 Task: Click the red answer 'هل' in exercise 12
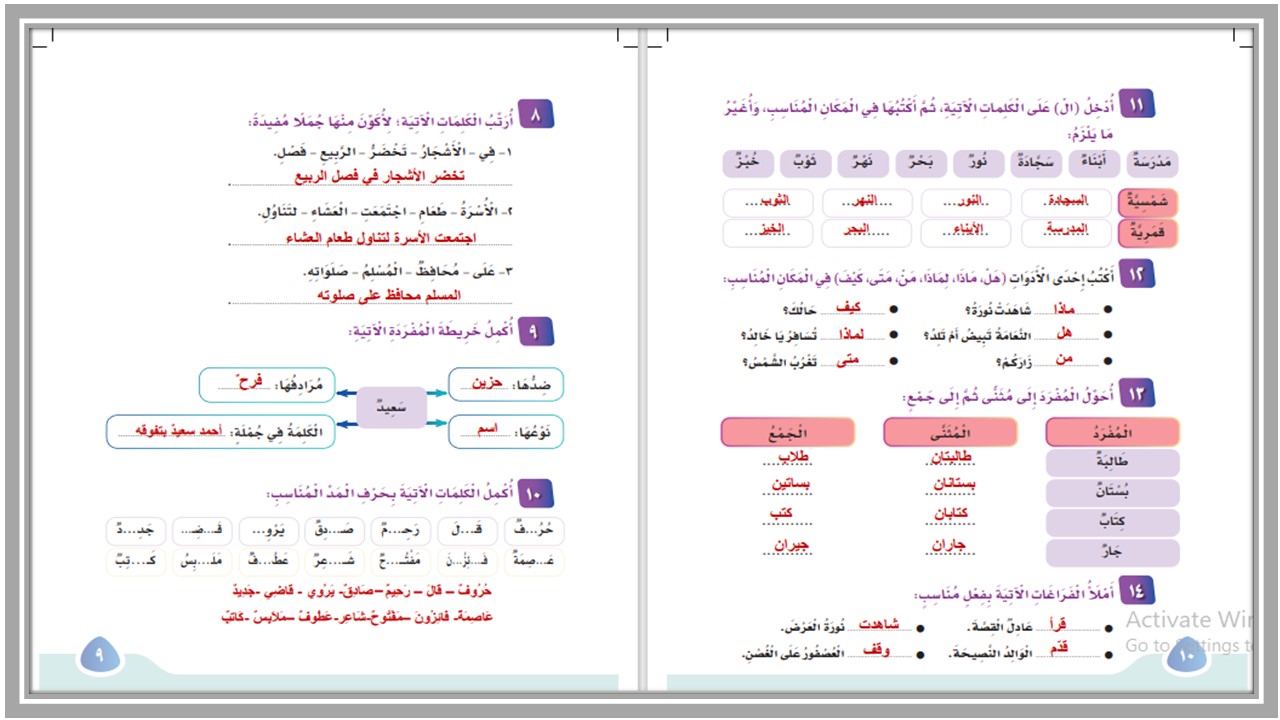[1064, 334]
